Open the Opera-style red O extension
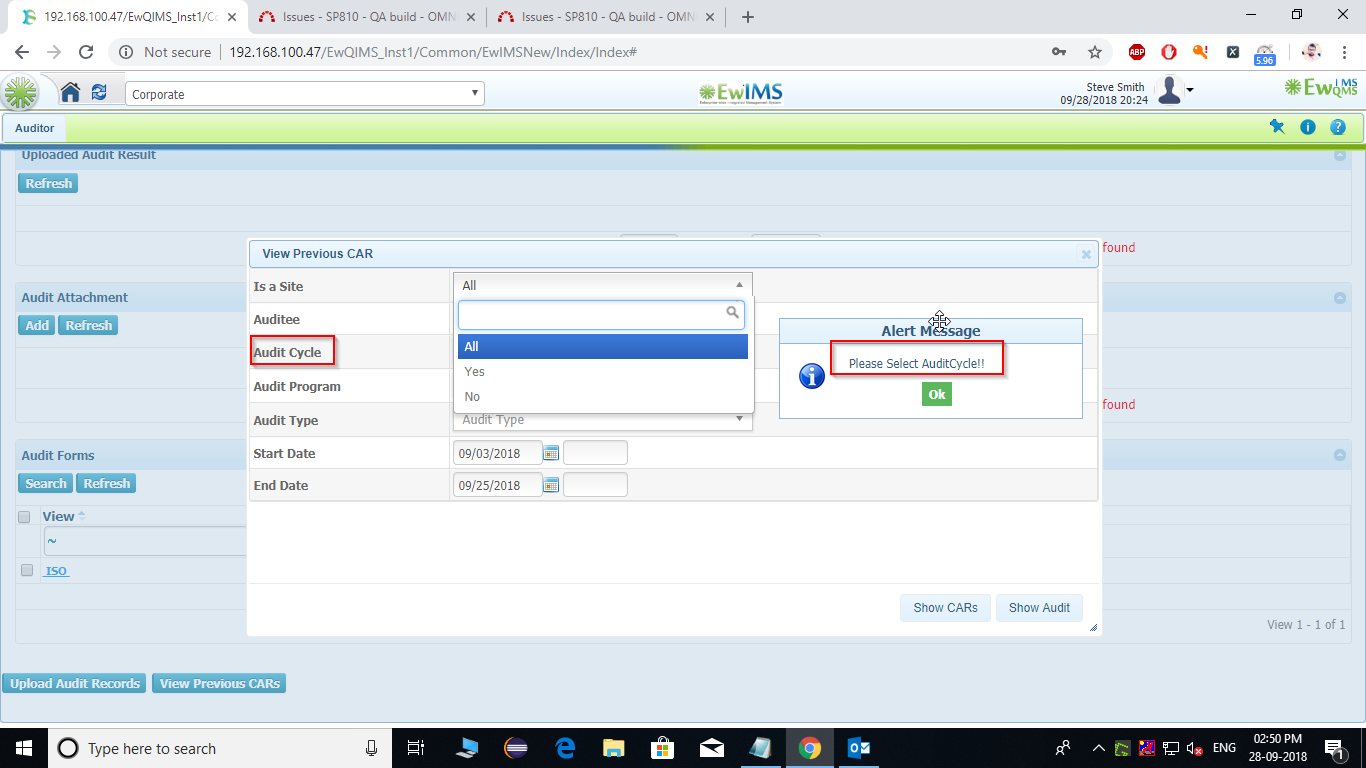 point(1169,52)
